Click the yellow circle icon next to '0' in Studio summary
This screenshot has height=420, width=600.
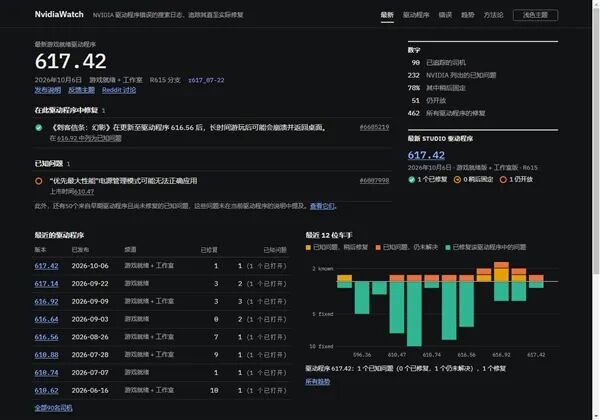[457, 179]
